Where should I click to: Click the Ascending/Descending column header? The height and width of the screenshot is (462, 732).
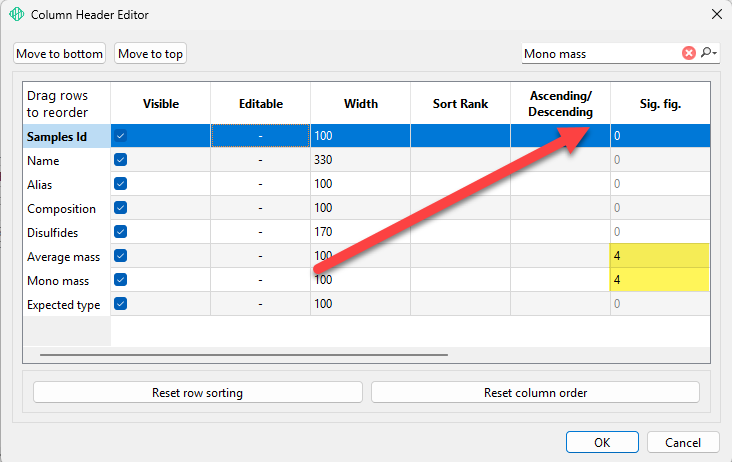(x=560, y=103)
